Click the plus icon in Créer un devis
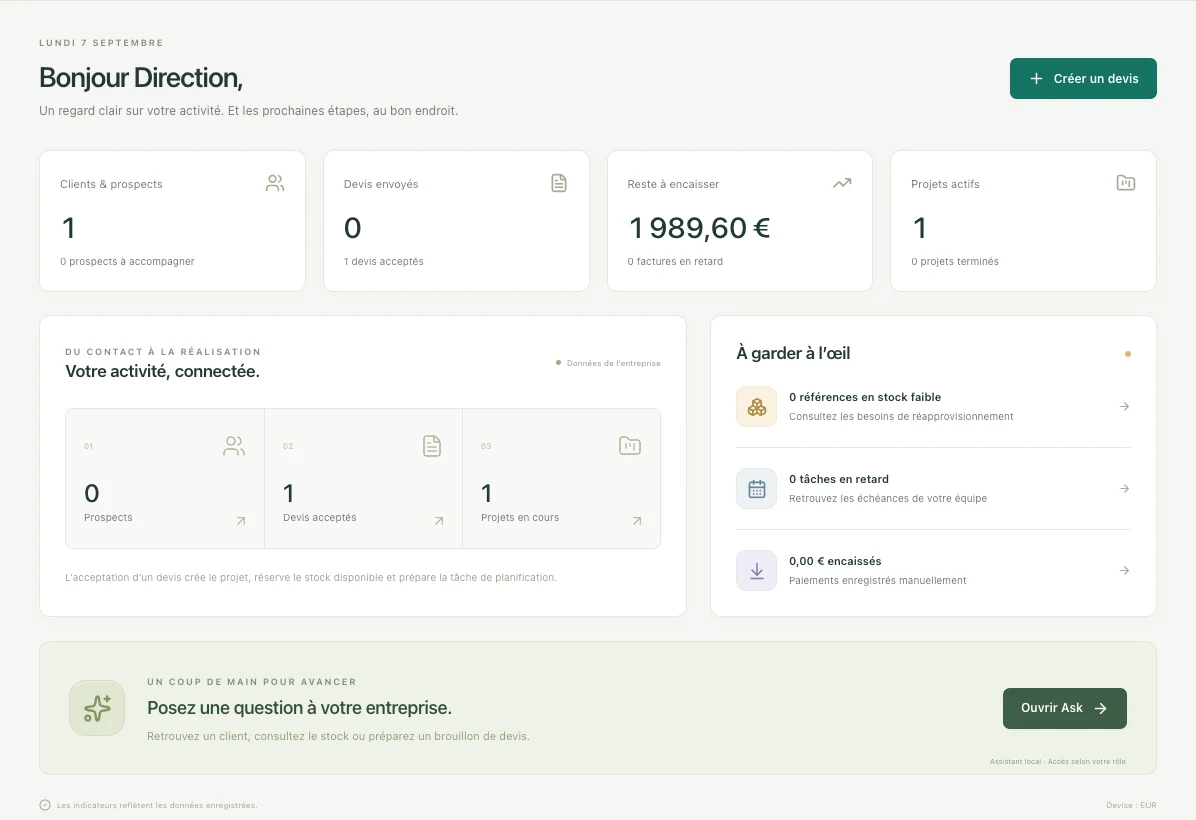 coord(1036,79)
